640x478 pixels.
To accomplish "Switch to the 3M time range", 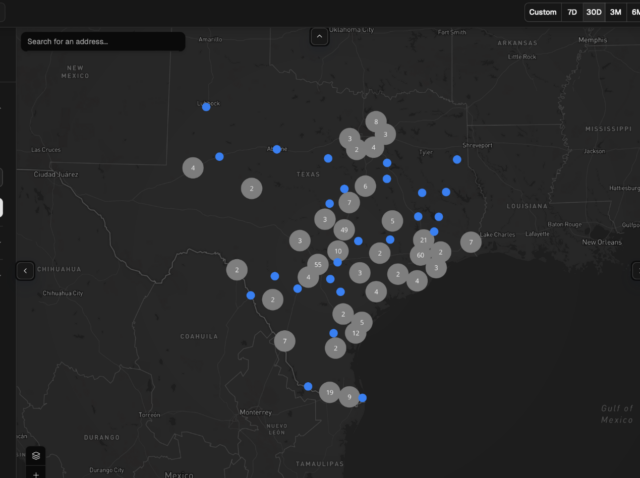I will coord(616,12).
